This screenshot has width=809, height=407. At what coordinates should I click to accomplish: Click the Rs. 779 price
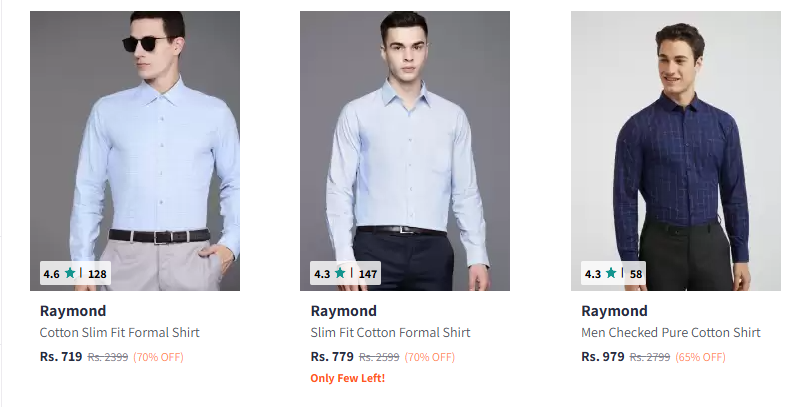click(332, 356)
